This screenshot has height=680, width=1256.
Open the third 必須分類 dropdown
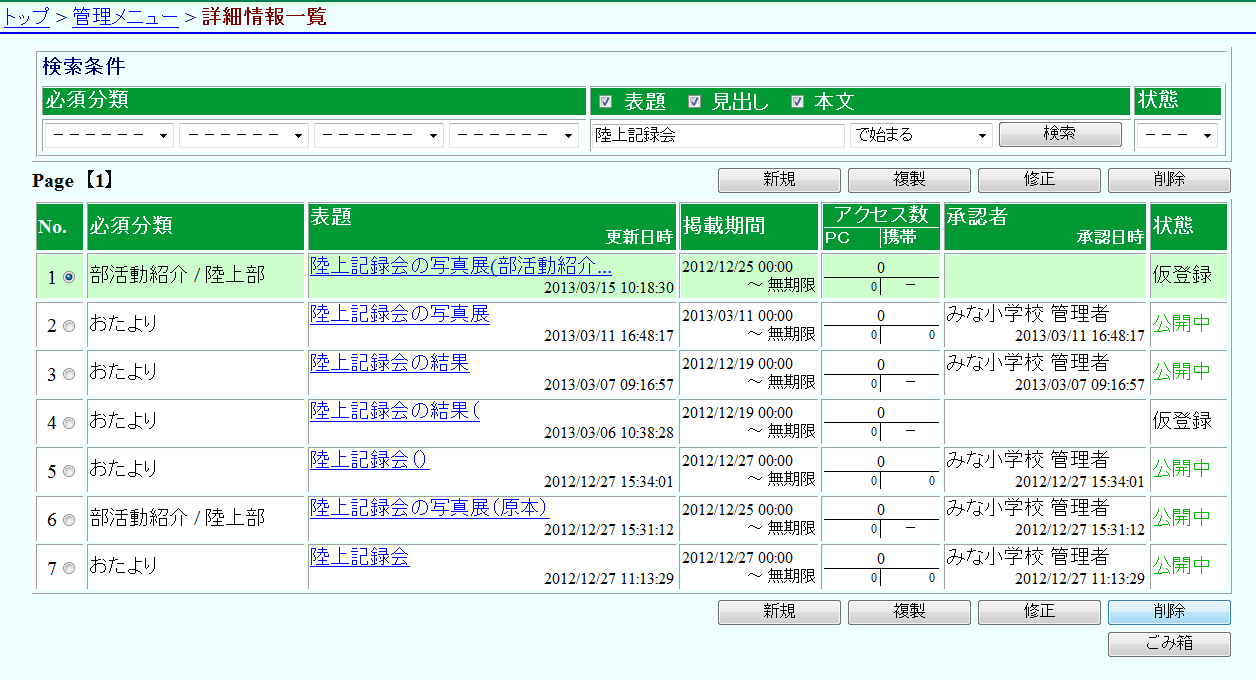point(379,135)
